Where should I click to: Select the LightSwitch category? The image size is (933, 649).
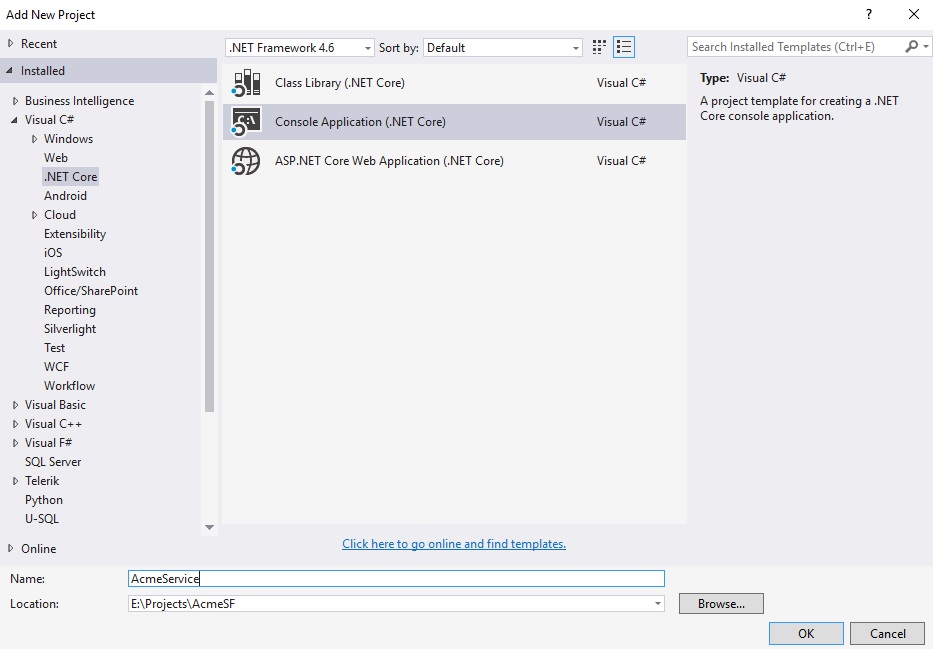[x=75, y=272]
